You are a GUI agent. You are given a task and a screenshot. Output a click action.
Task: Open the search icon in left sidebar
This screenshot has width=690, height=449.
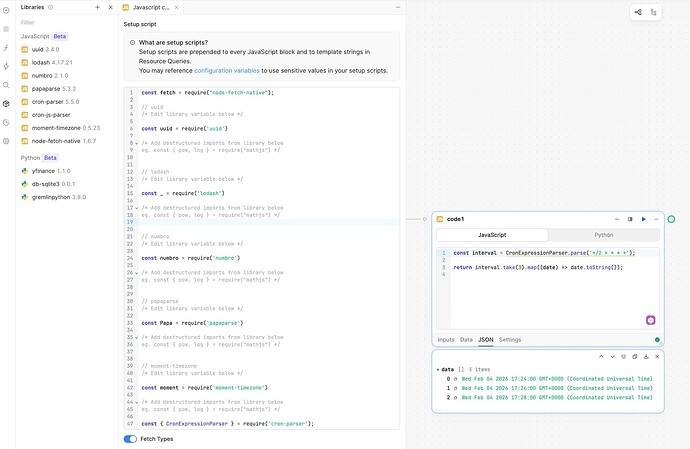tap(6, 84)
